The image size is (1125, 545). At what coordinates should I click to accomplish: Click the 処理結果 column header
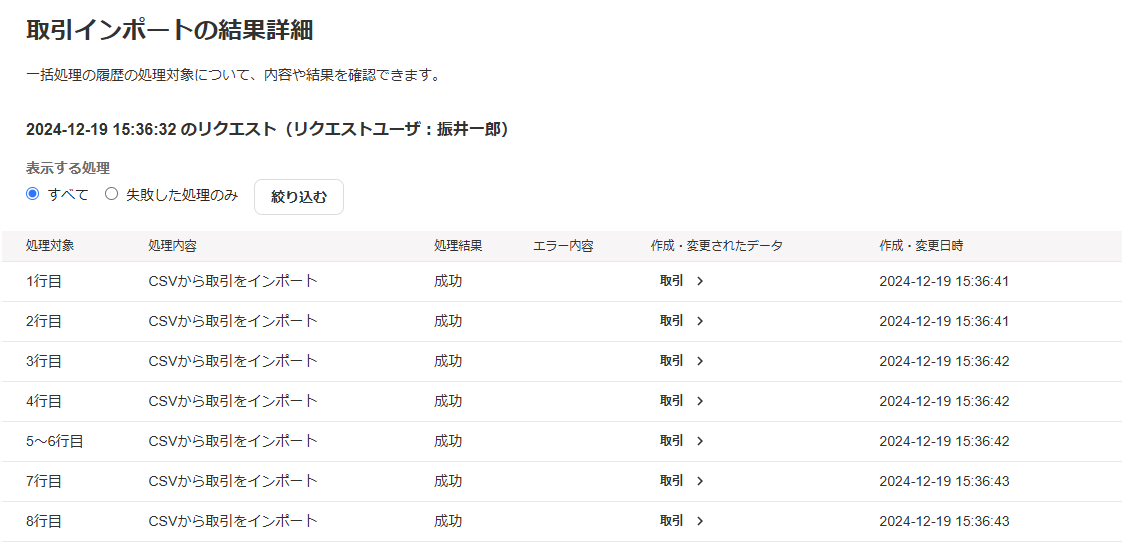click(x=458, y=246)
